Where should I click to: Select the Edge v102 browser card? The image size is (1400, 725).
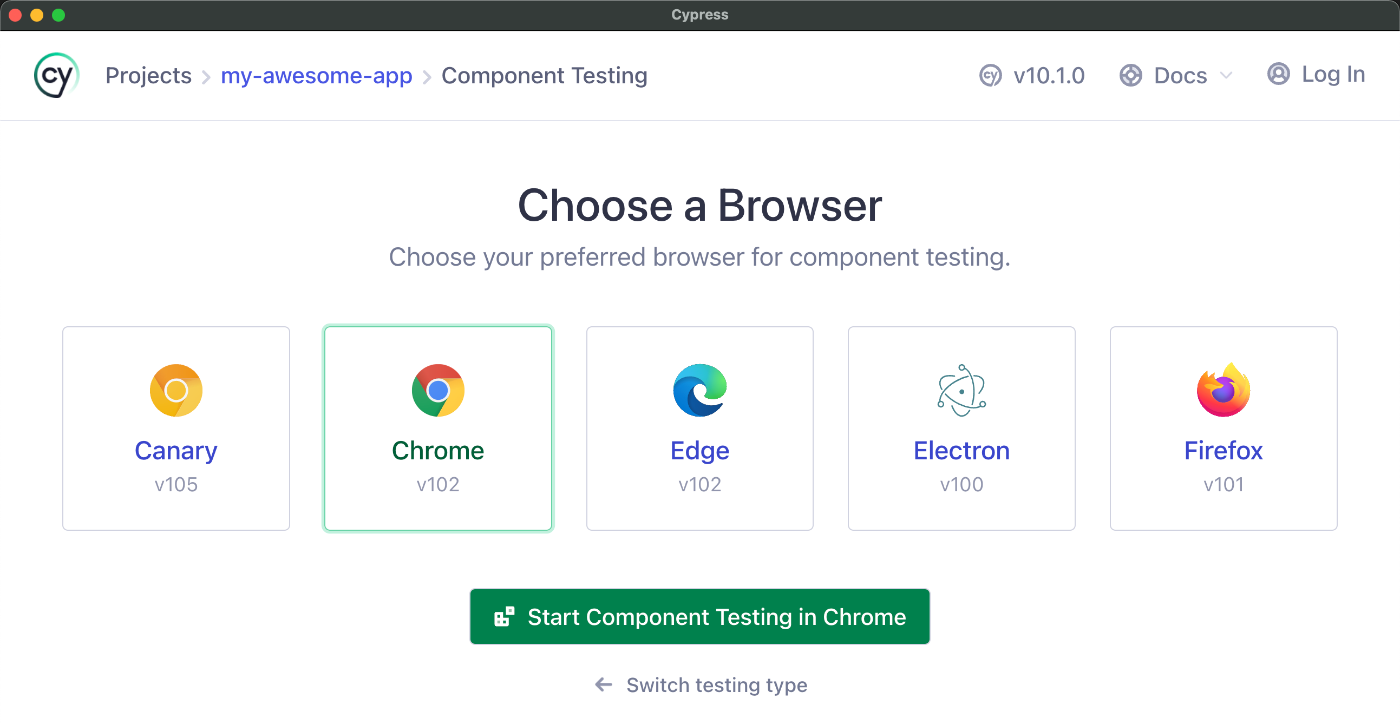click(x=699, y=428)
